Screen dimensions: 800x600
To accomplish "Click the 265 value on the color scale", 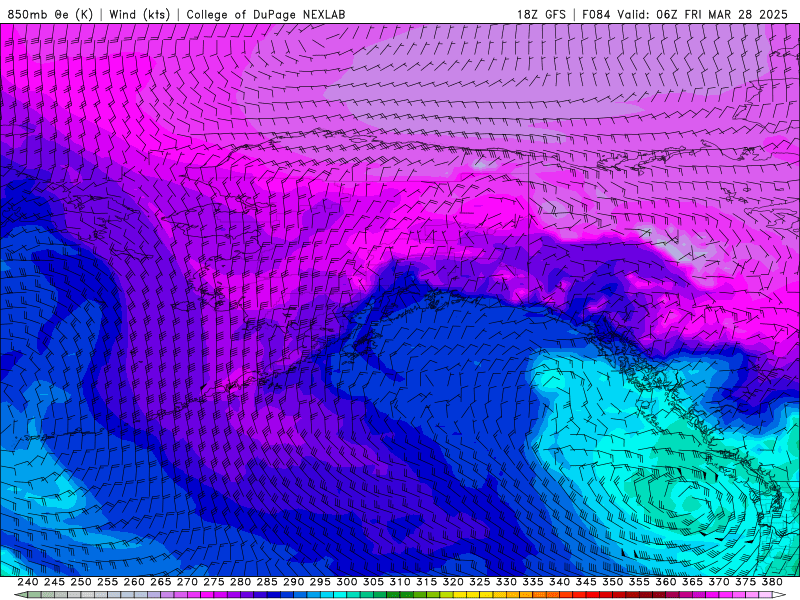I will (x=160, y=582).
